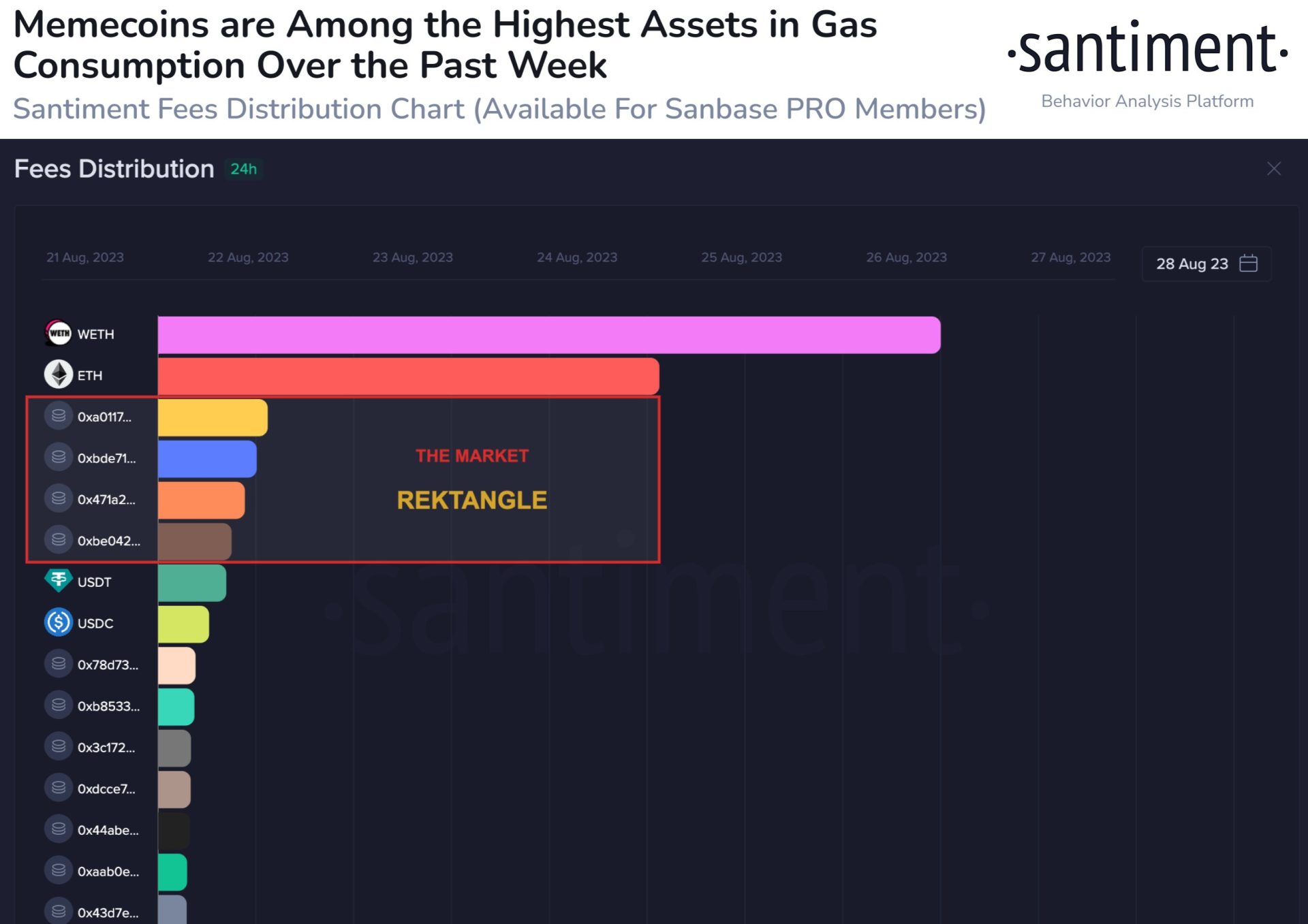Click the WETH token icon

click(x=59, y=334)
